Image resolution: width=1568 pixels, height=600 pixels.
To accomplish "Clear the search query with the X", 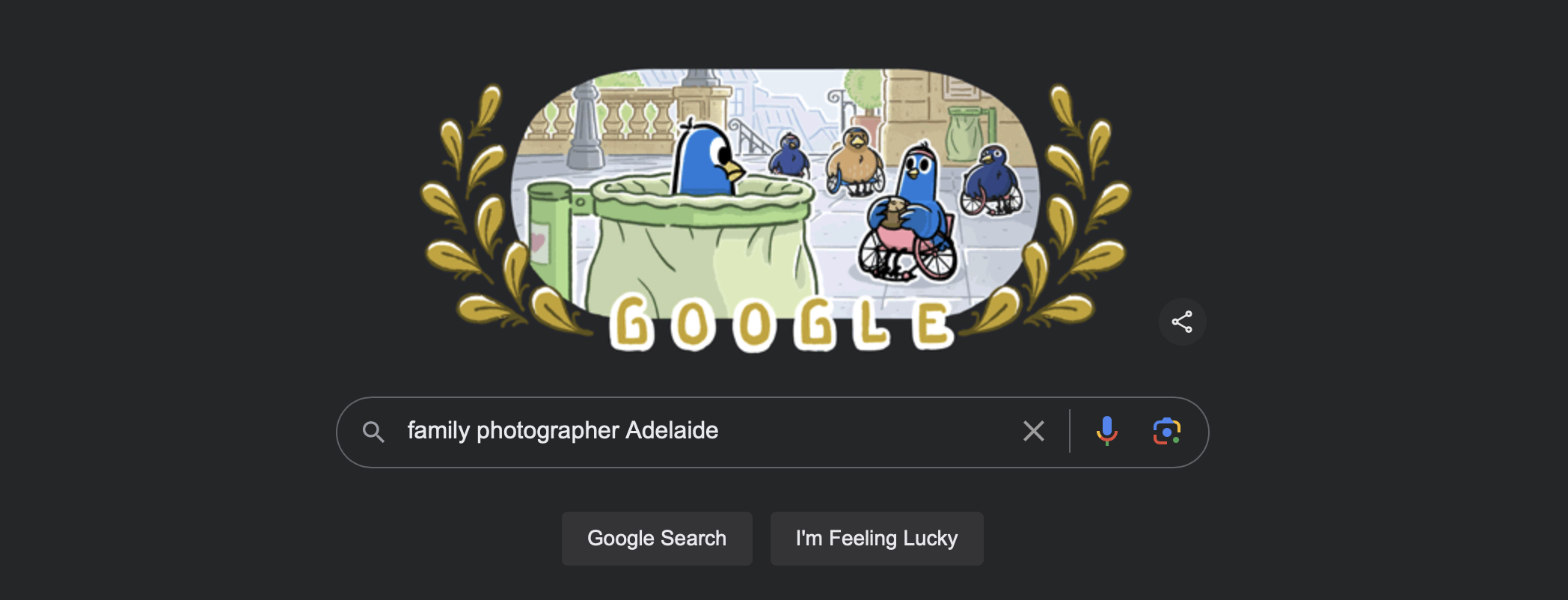I will point(1033,431).
